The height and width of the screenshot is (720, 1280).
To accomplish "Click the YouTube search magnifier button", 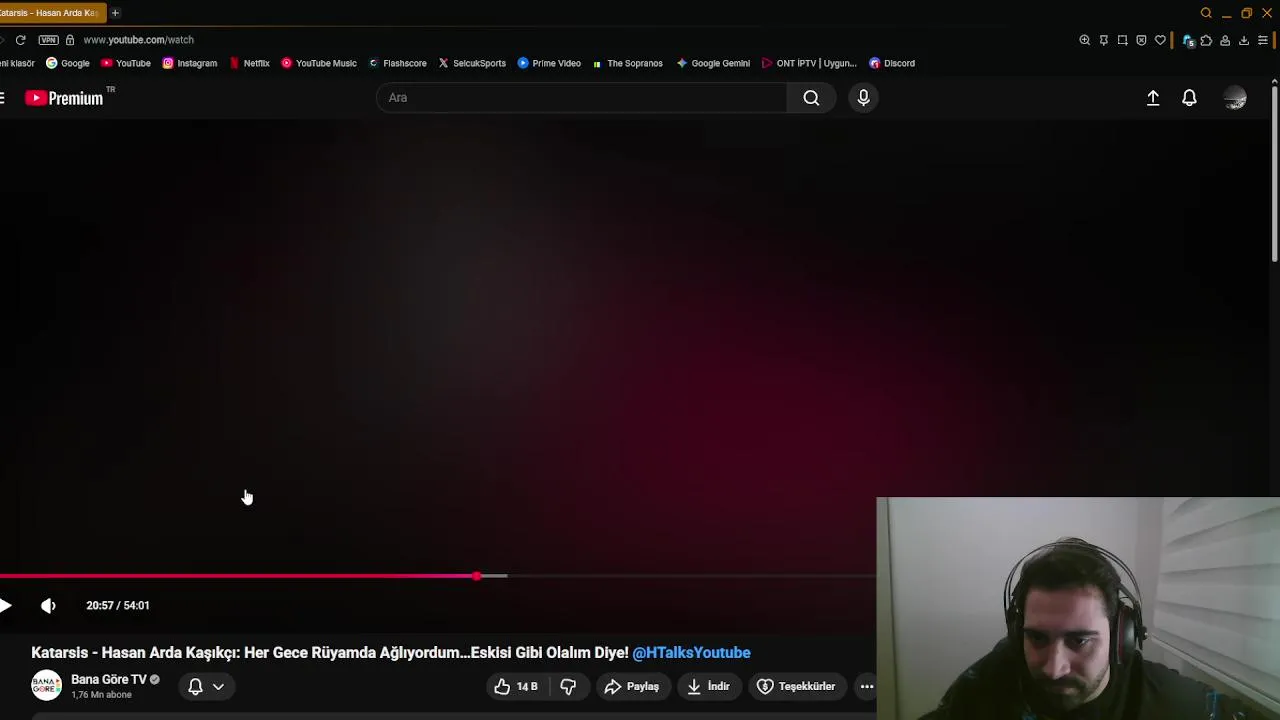I will 811,97.
